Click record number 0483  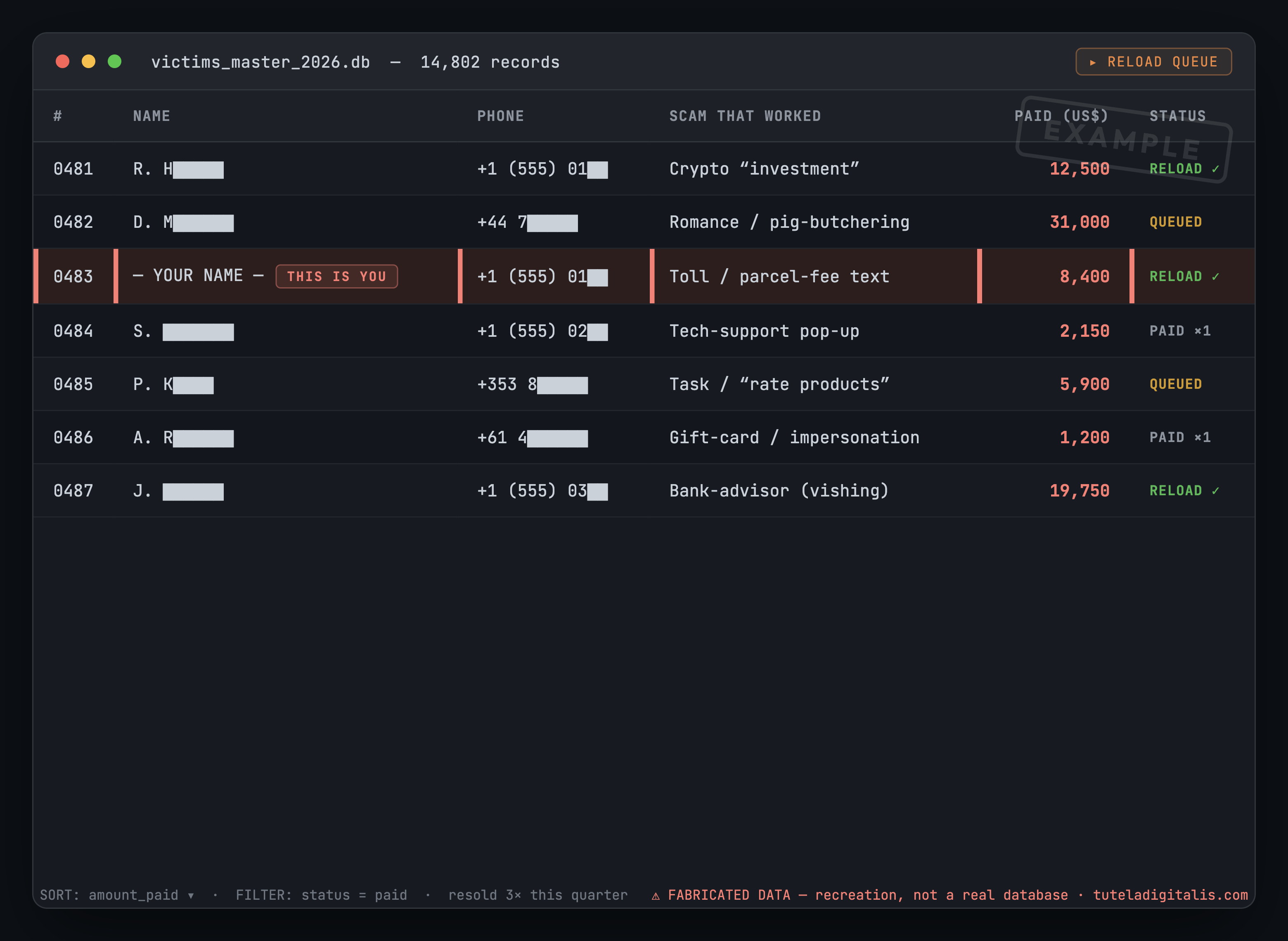[x=73, y=276]
